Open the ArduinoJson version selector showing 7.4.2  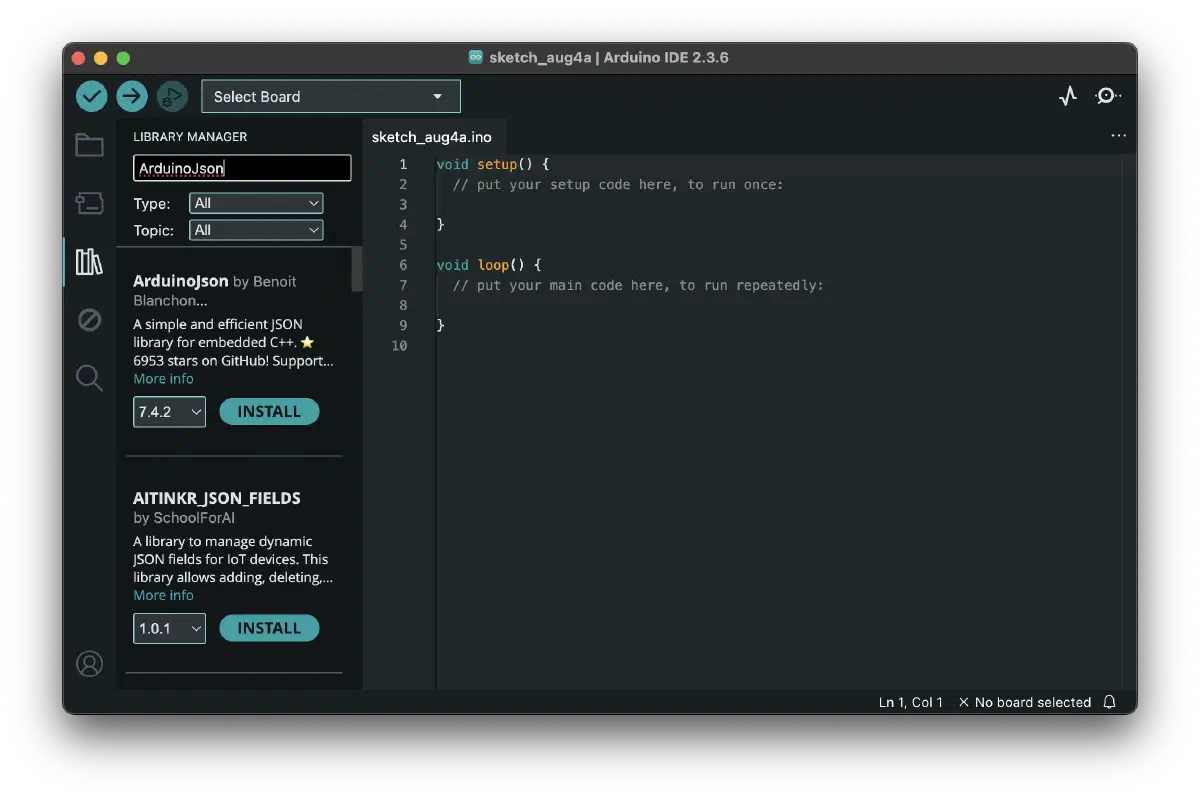169,411
